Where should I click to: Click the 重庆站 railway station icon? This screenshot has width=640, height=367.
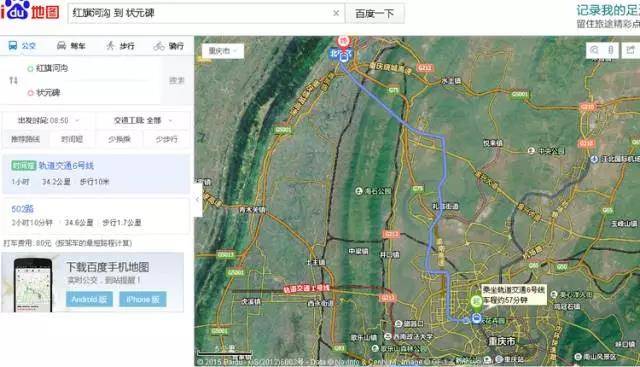(499, 359)
